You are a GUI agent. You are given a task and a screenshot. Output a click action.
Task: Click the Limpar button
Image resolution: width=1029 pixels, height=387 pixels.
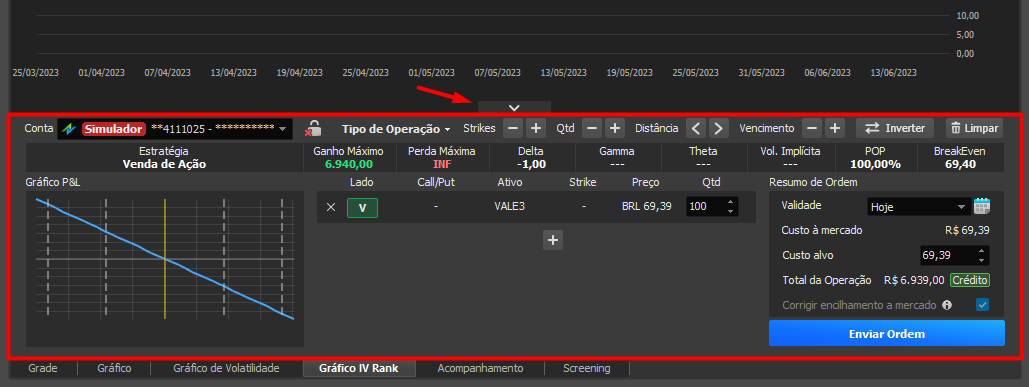(x=975, y=129)
